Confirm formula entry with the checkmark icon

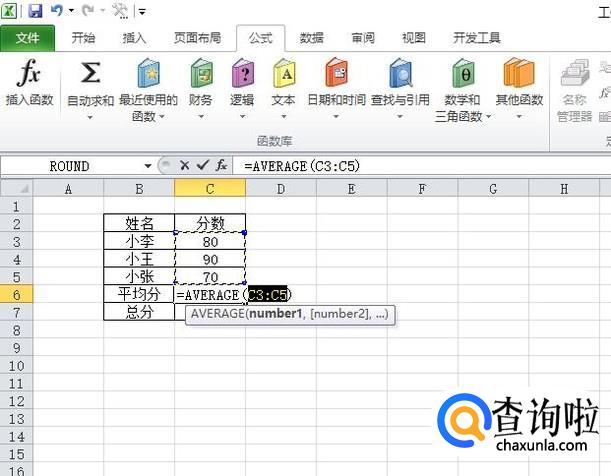(203, 166)
